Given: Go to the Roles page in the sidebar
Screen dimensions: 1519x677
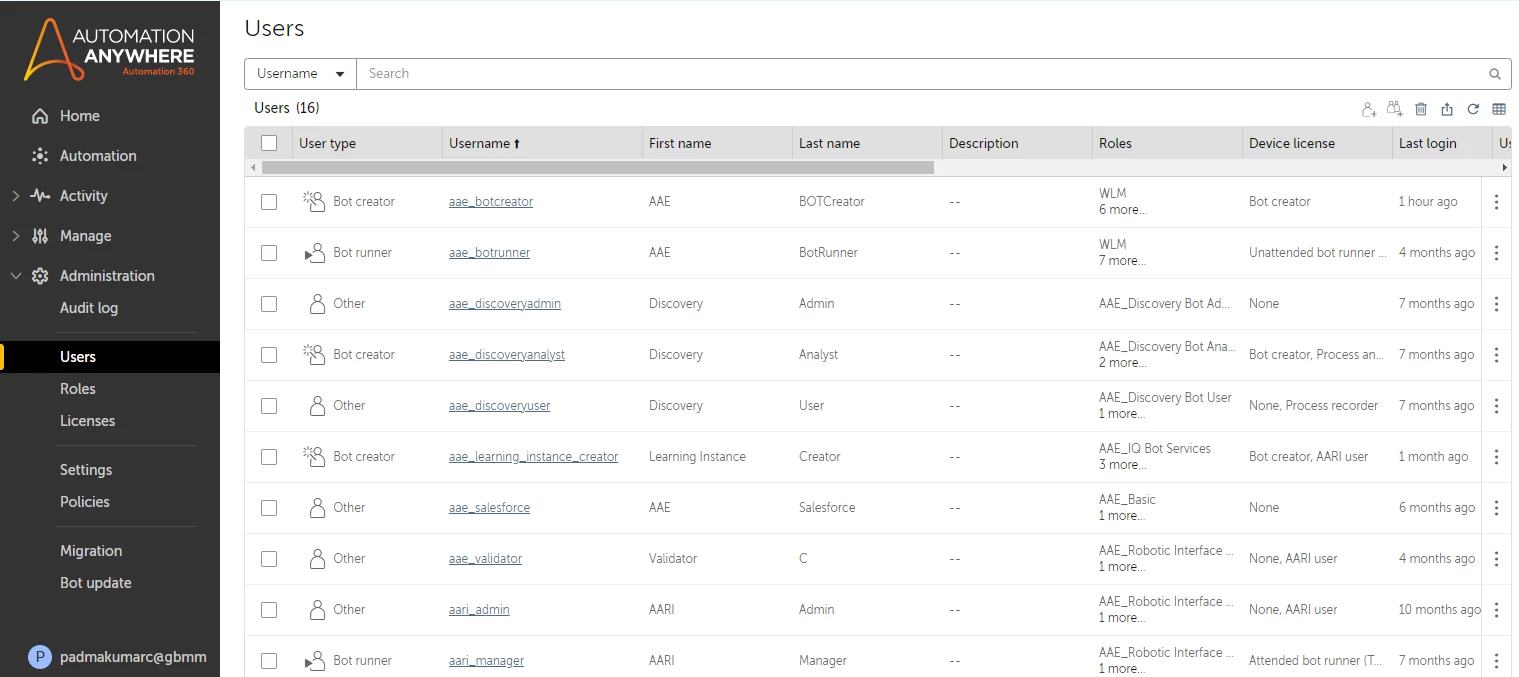Looking at the screenshot, I should pos(78,388).
